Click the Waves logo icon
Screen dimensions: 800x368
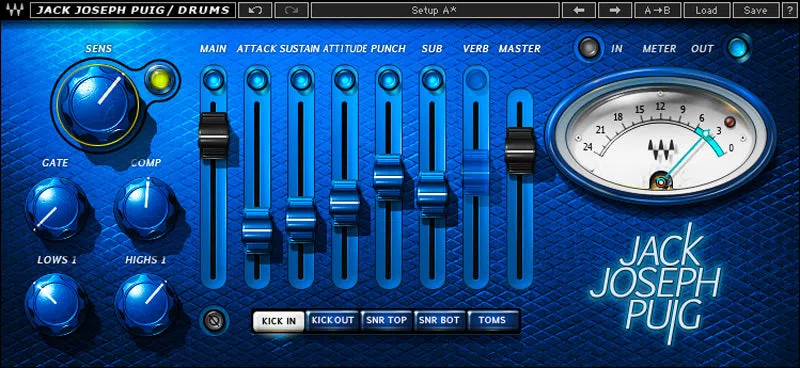tap(14, 10)
